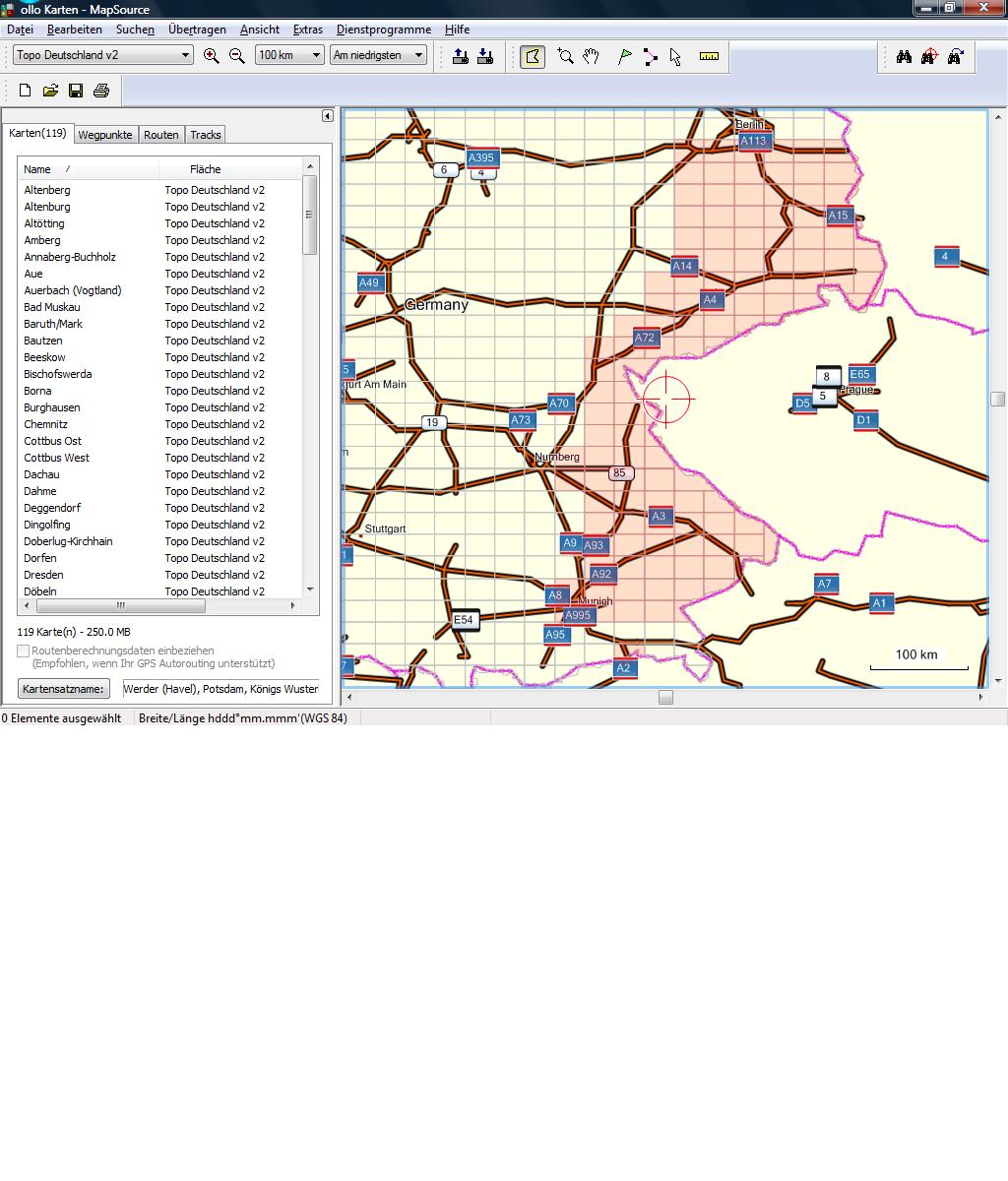Select the Waypoint flag tool
The height and width of the screenshot is (1181, 1008).
tap(624, 56)
